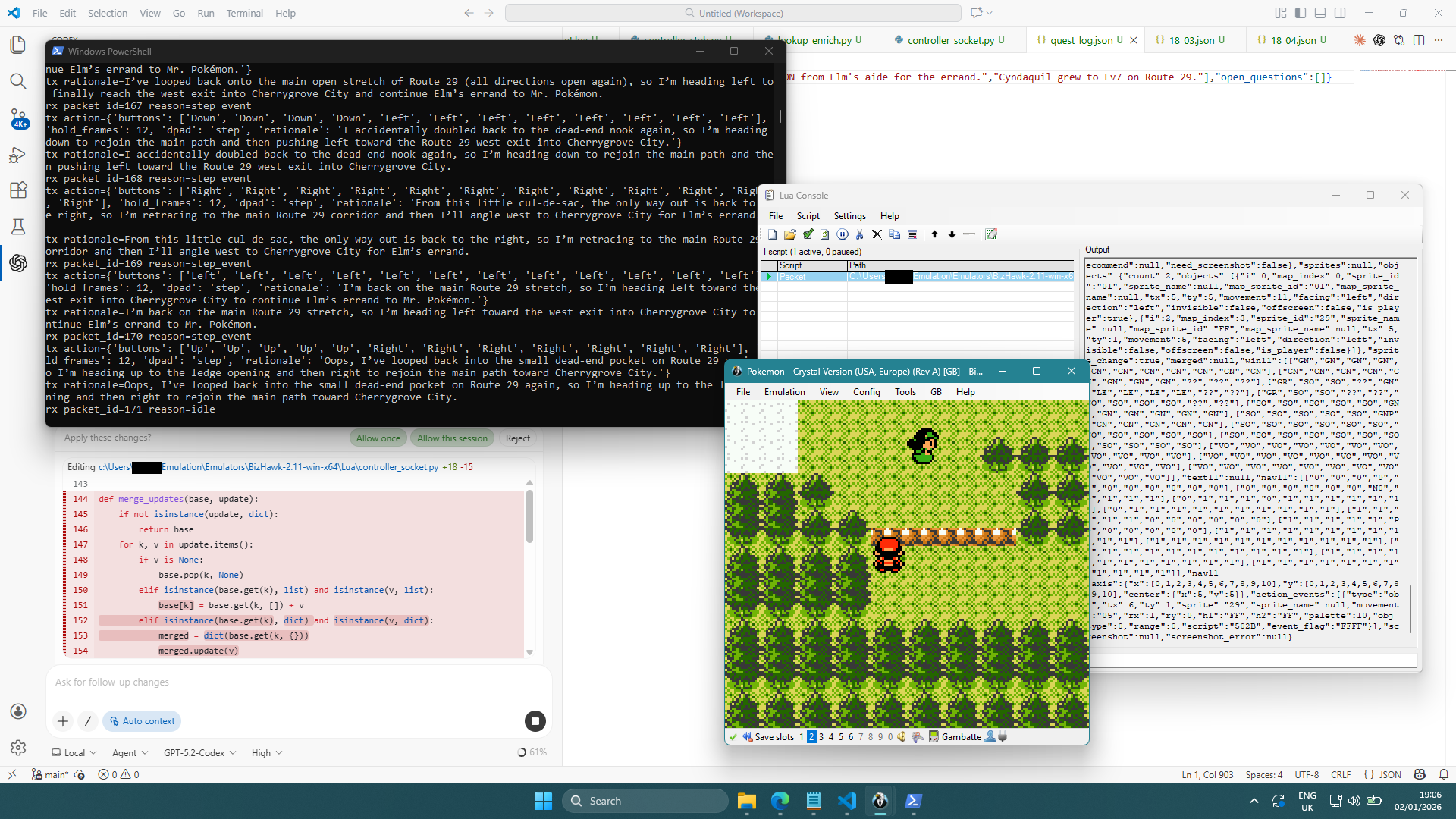
Task: Toggle the Packet script's active green arrow
Action: [x=769, y=277]
